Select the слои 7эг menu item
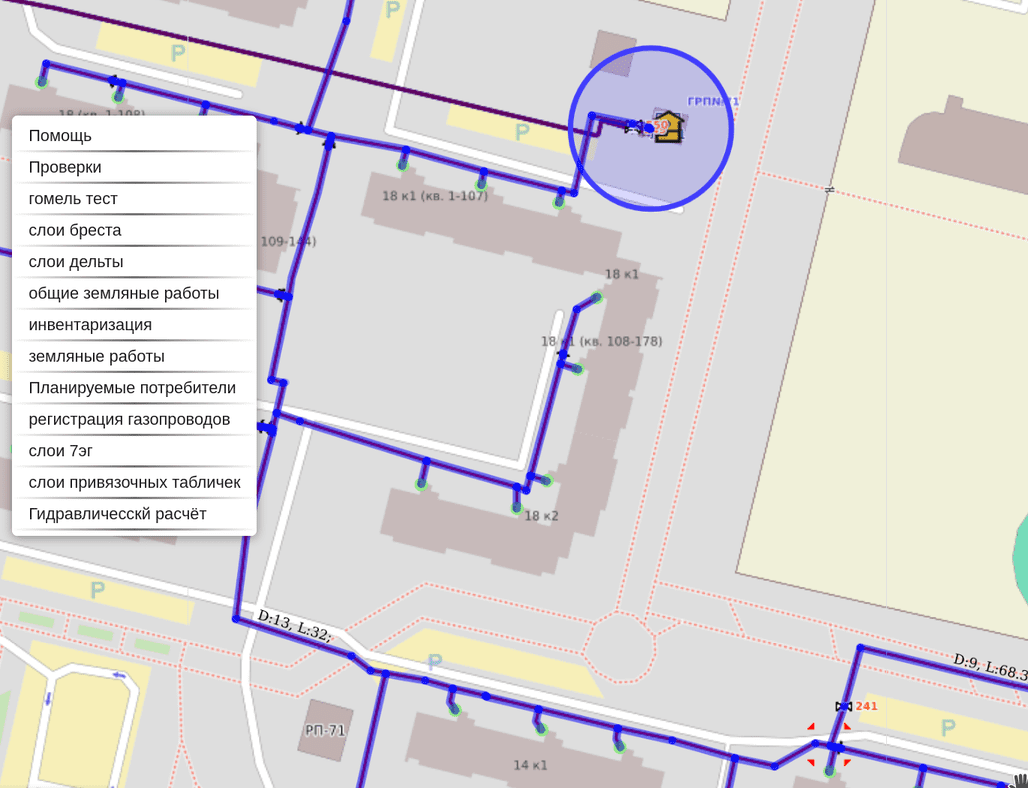The height and width of the screenshot is (788, 1028). [61, 451]
